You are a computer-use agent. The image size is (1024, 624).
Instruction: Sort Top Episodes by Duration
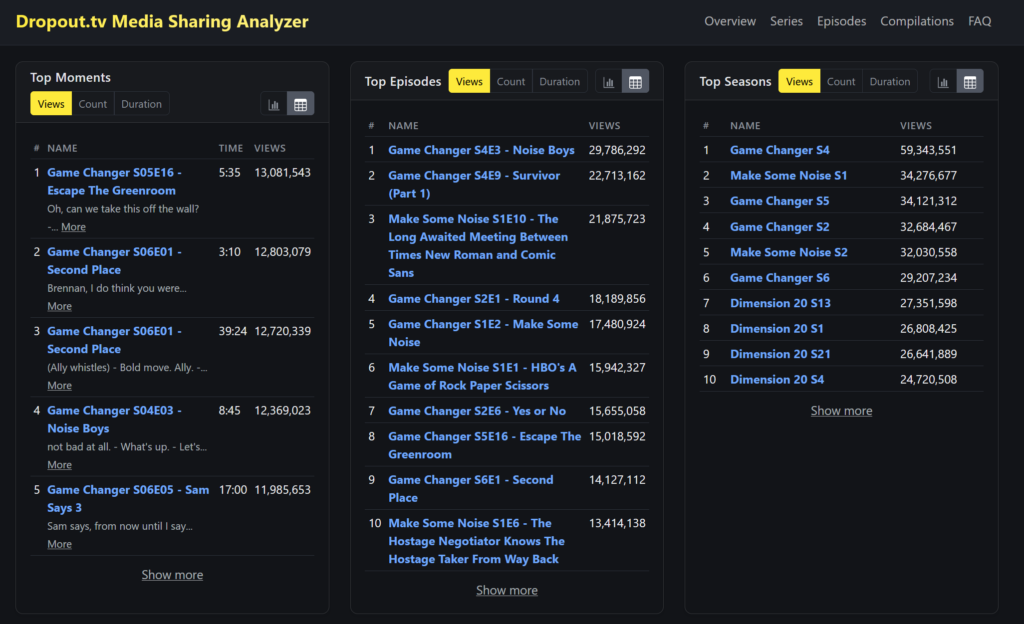tap(559, 82)
